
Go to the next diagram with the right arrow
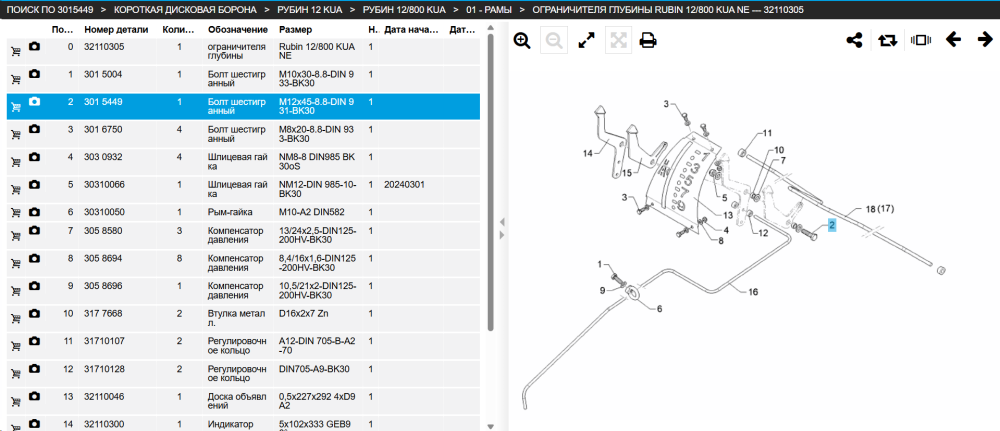[985, 40]
